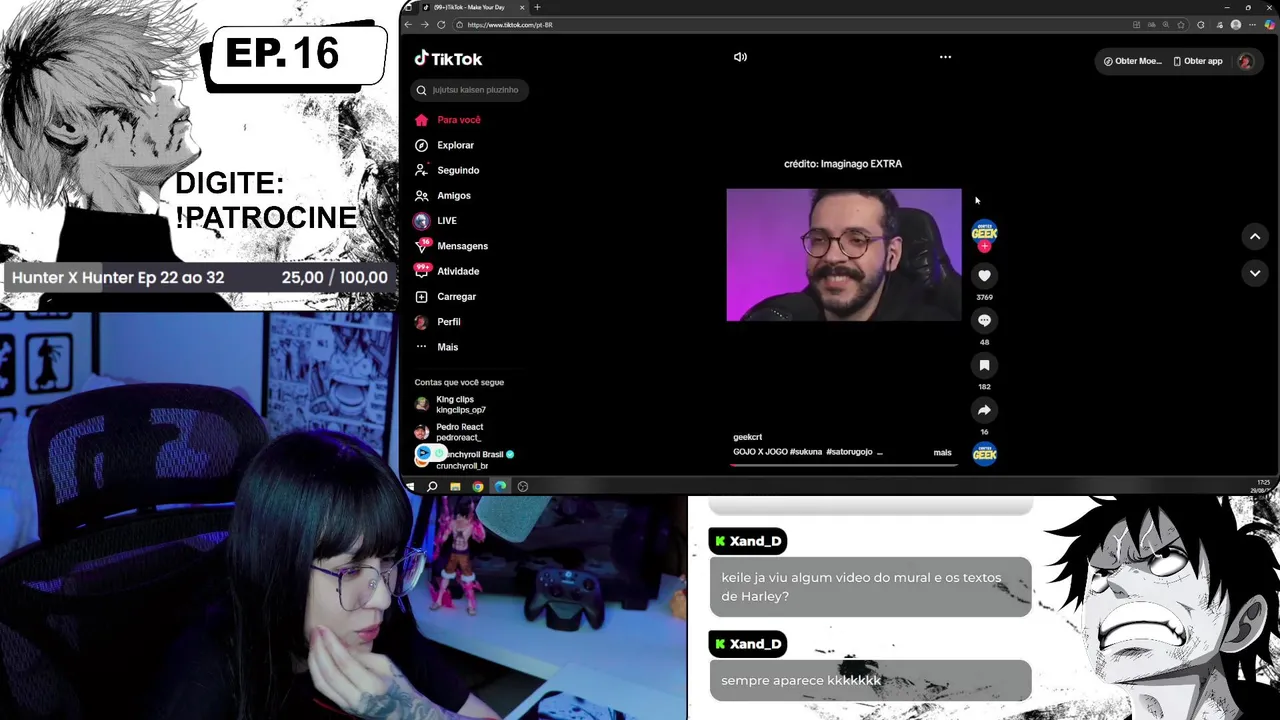Image resolution: width=1280 pixels, height=720 pixels.
Task: Open the Atividade notifications
Action: click(x=447, y=271)
